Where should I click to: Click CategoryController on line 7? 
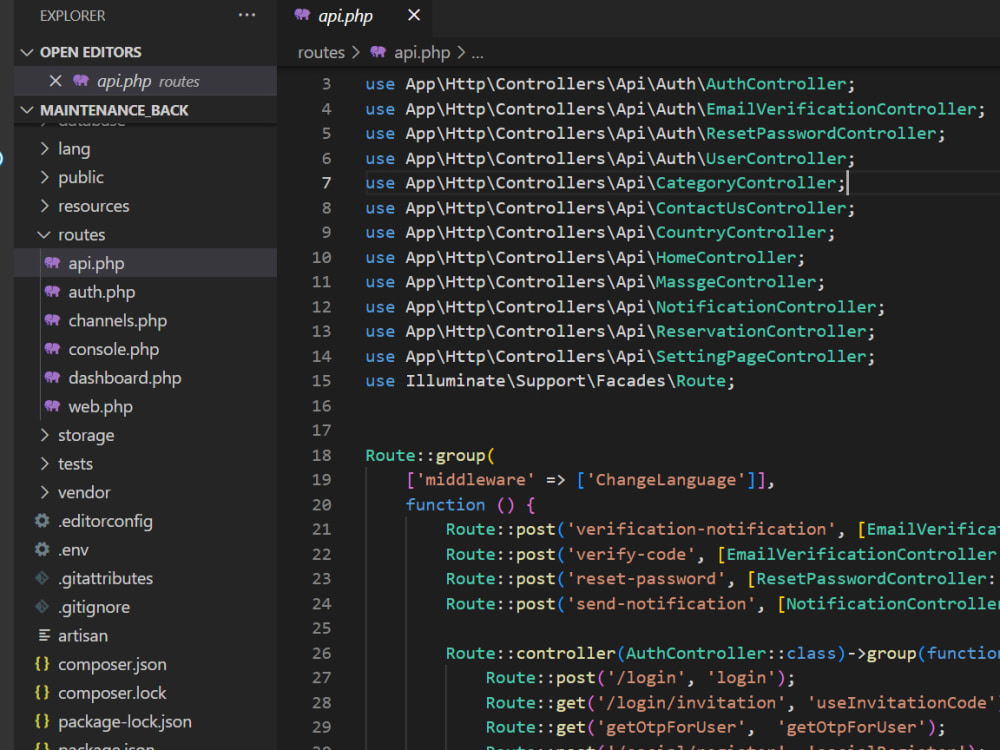(x=746, y=183)
